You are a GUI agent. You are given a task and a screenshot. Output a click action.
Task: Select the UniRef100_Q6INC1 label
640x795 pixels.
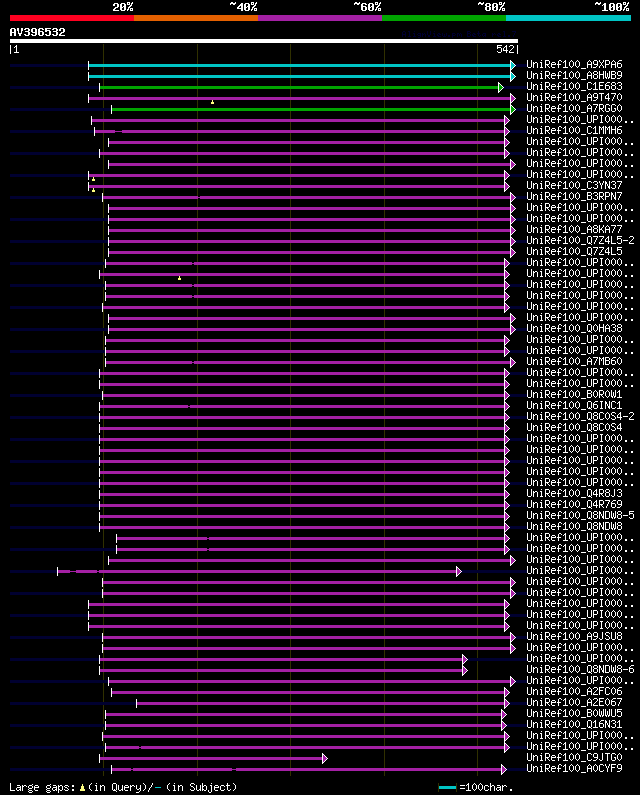(574, 406)
